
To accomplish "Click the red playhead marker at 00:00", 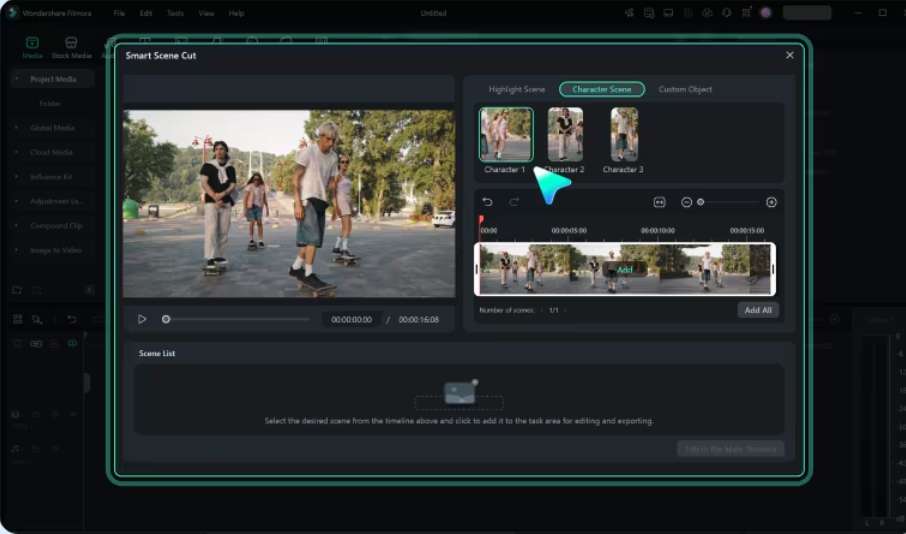I will coord(481,220).
